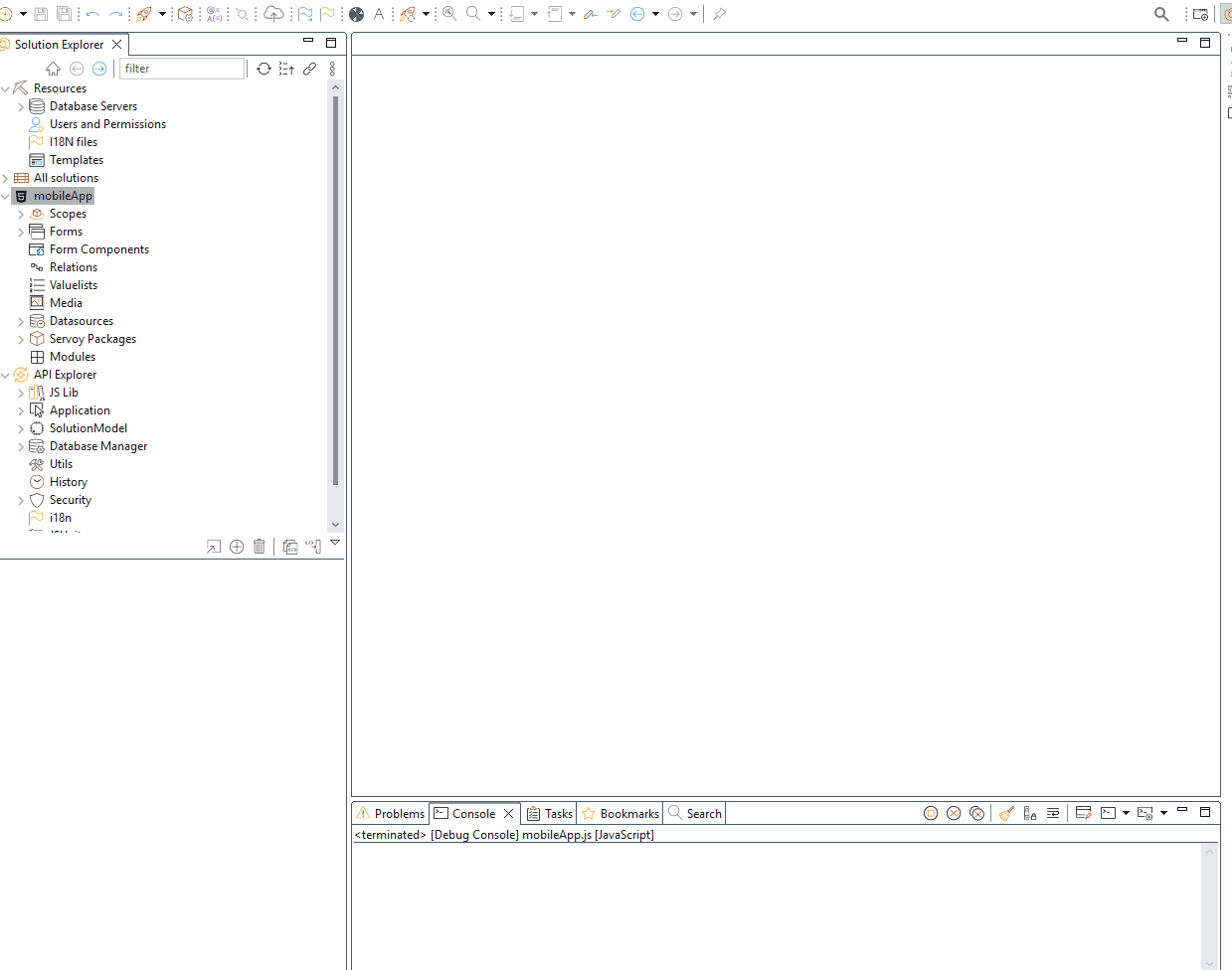
Task: Refresh the Solution Explorer tree view
Action: (264, 69)
